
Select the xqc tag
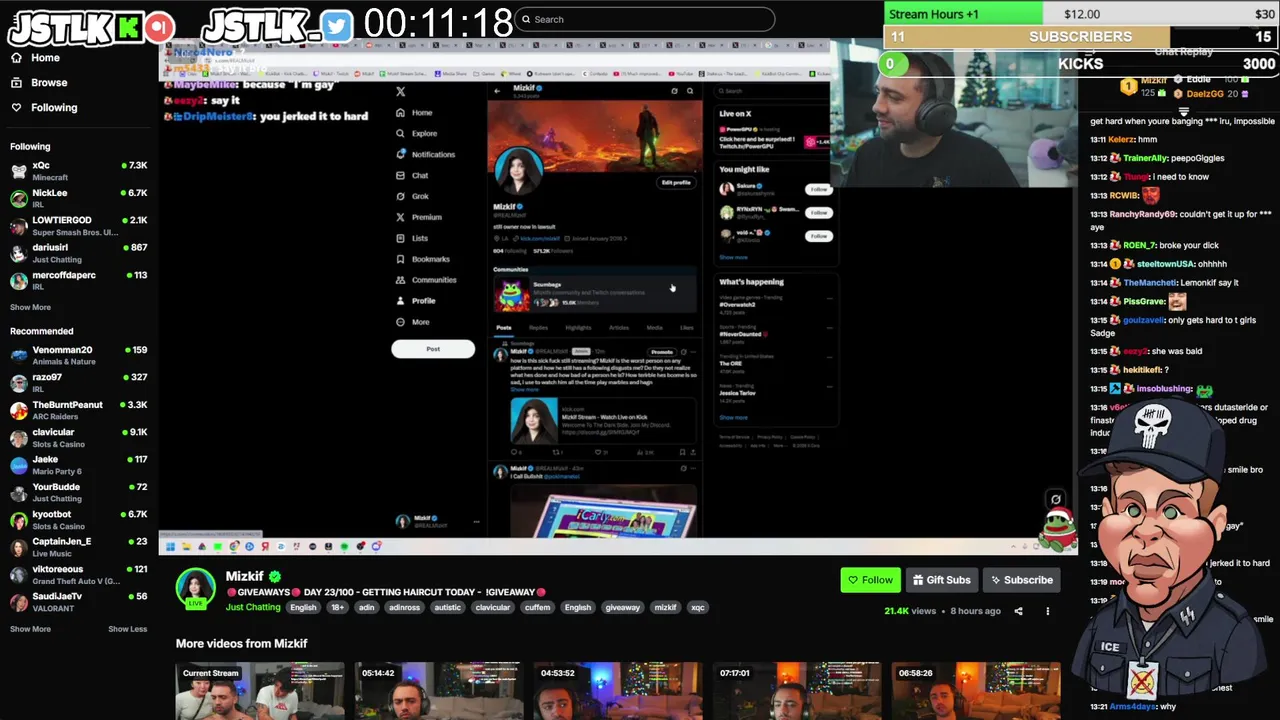(697, 607)
